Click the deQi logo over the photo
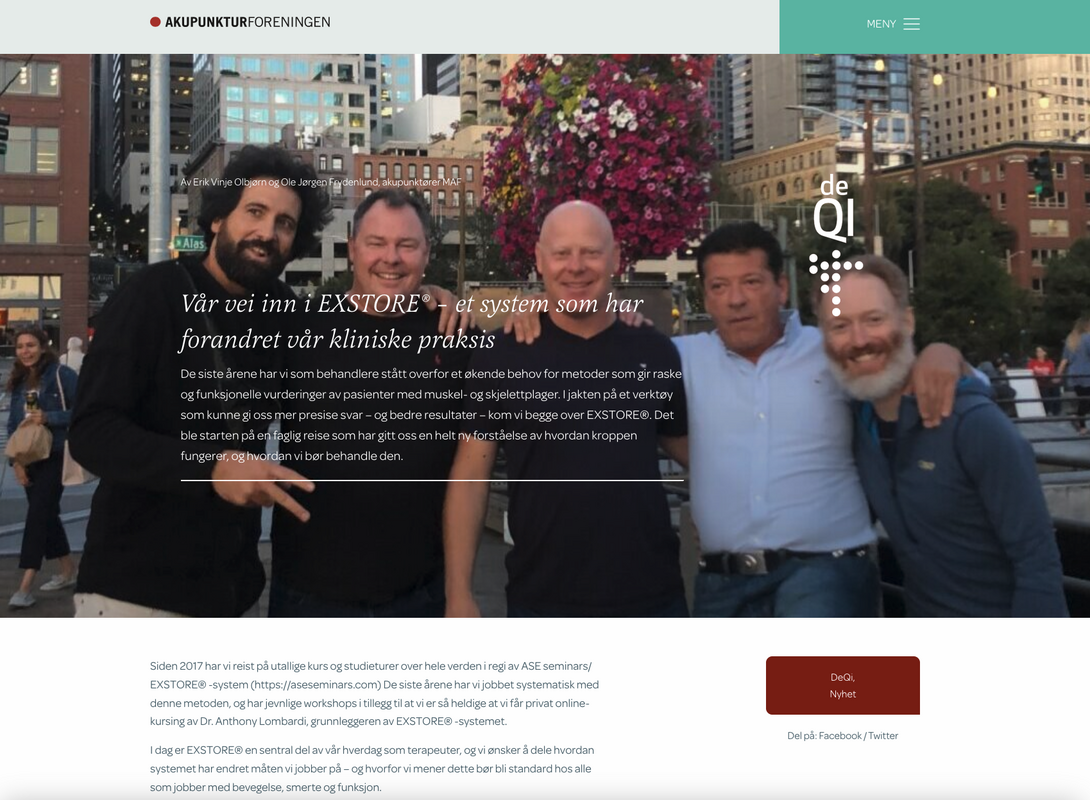Screen dimensions: 1090x800 click(x=835, y=245)
